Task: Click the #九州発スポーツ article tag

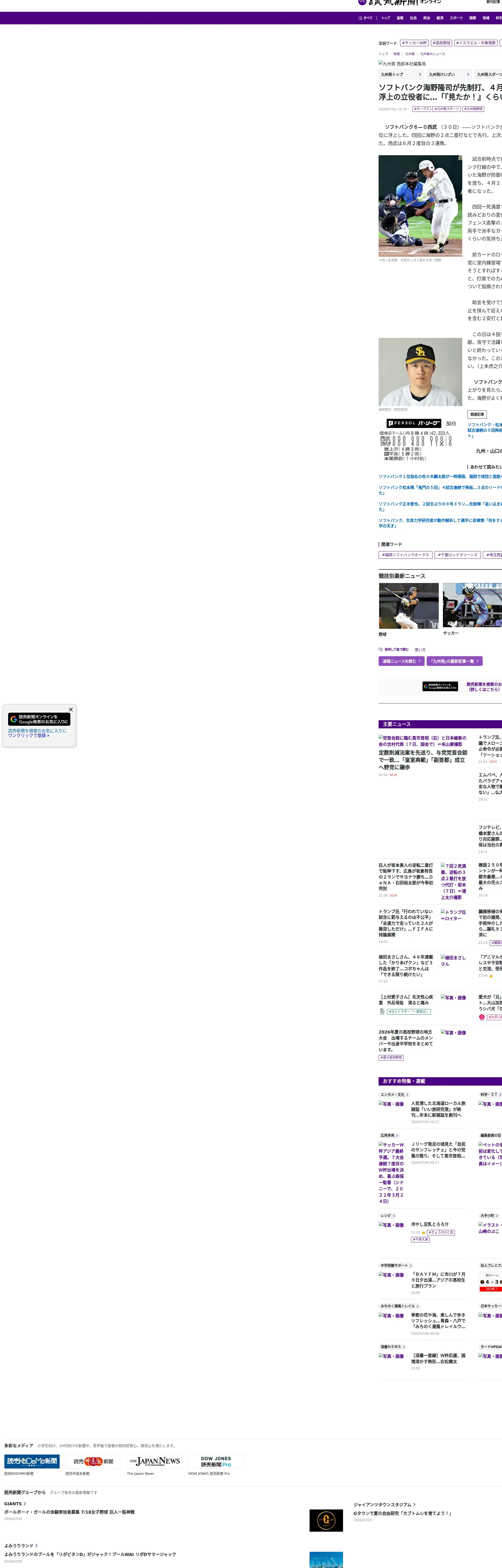Action: click(447, 109)
